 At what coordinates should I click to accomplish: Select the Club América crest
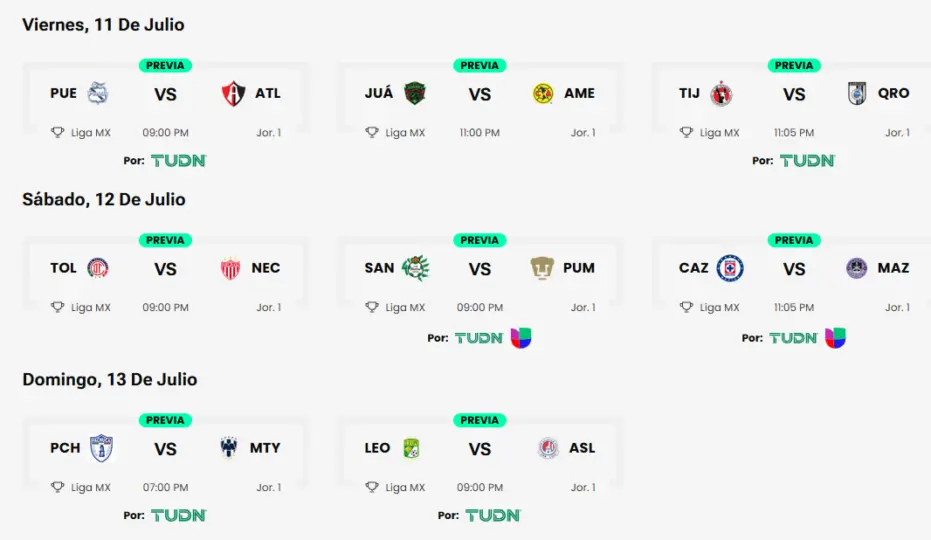click(543, 94)
